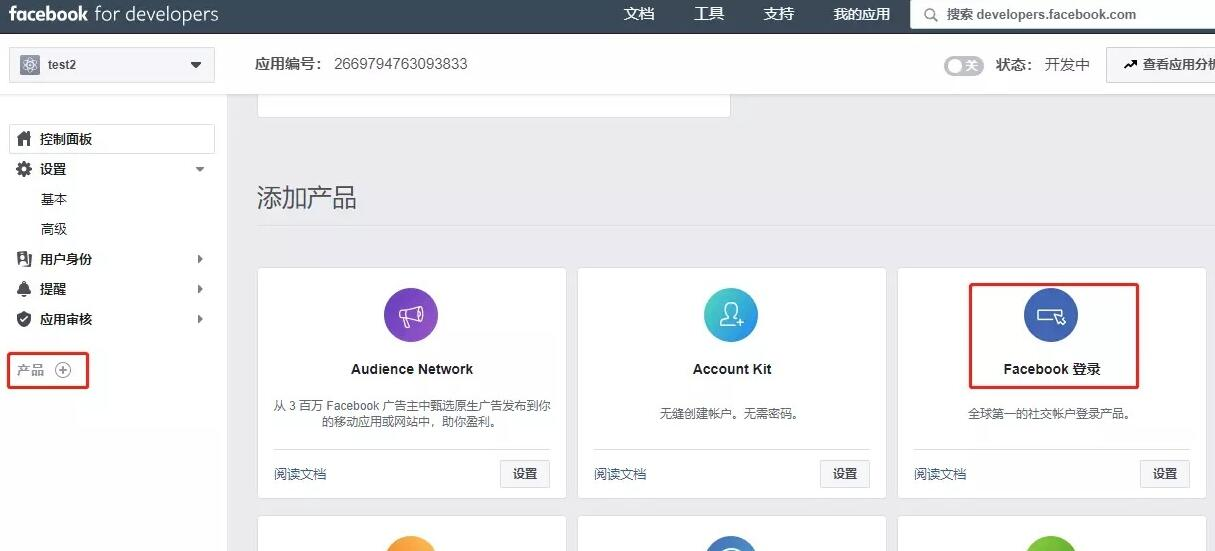This screenshot has width=1215, height=551.
Task: Click the 用户身份 icon in sidebar
Action: [25, 259]
